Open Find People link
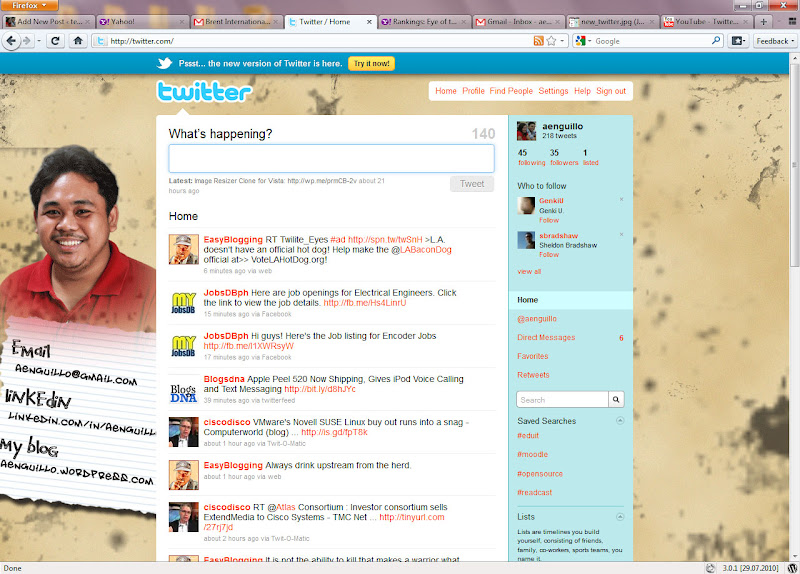Image resolution: width=800 pixels, height=574 pixels. point(511,91)
